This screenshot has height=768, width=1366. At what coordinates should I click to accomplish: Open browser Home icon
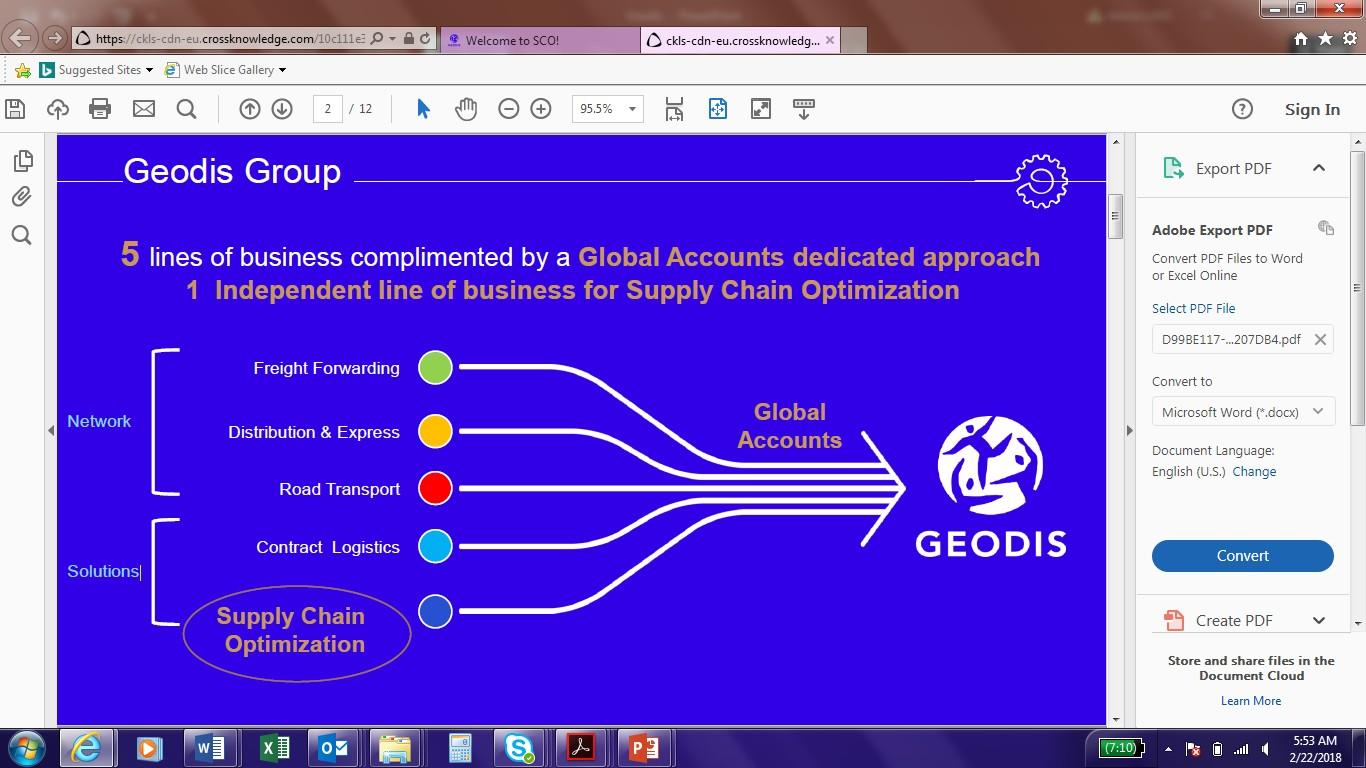tap(1301, 39)
